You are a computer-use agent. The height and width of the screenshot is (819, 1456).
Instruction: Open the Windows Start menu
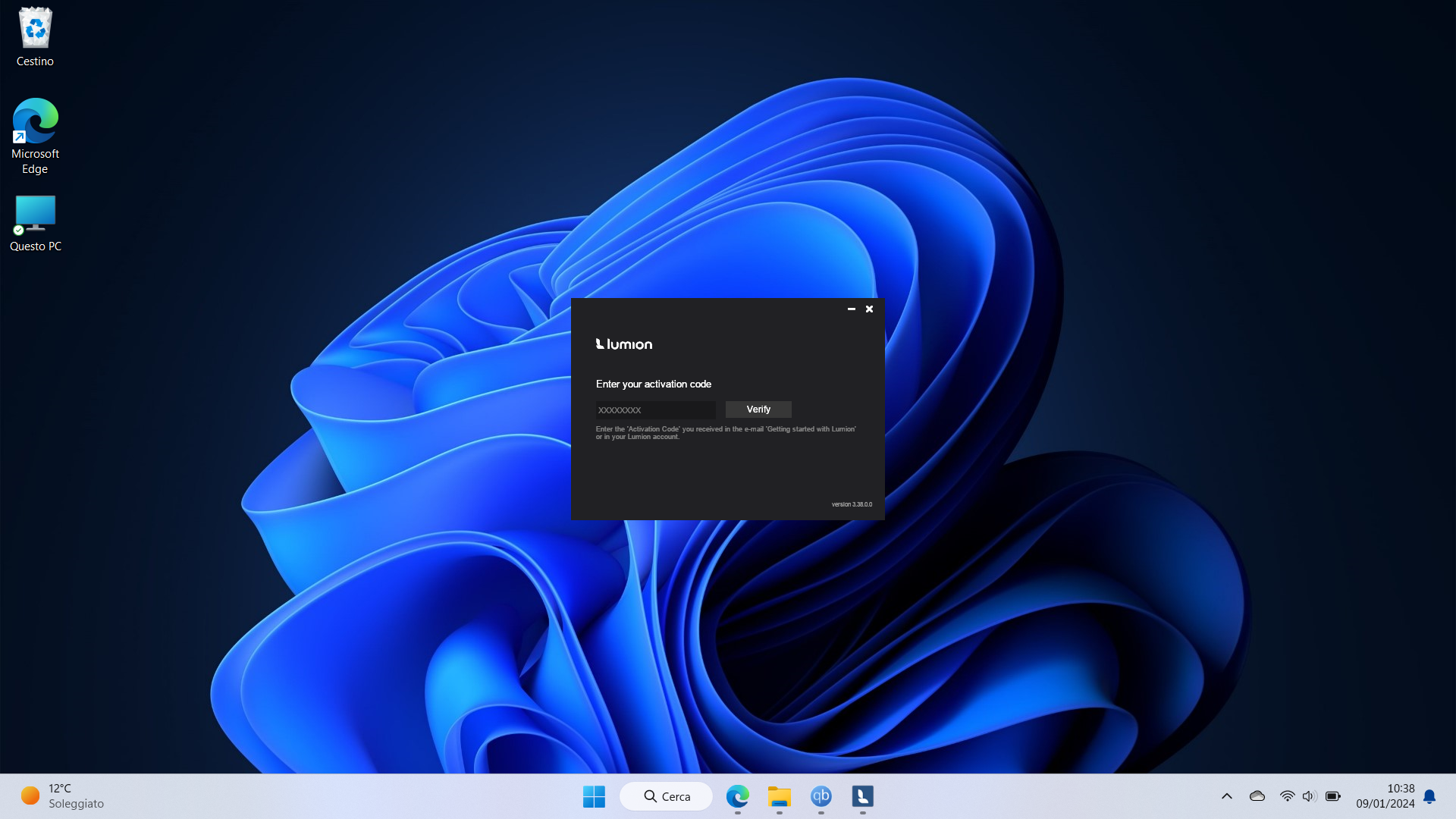pos(594,796)
